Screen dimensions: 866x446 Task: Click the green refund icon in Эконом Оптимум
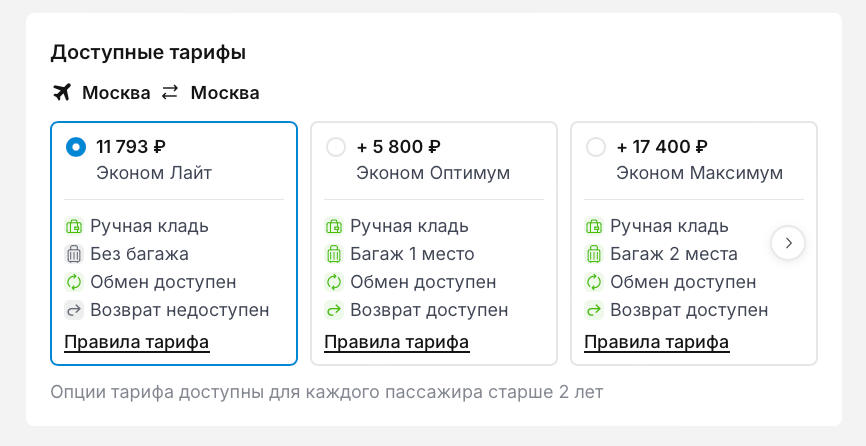(333, 310)
